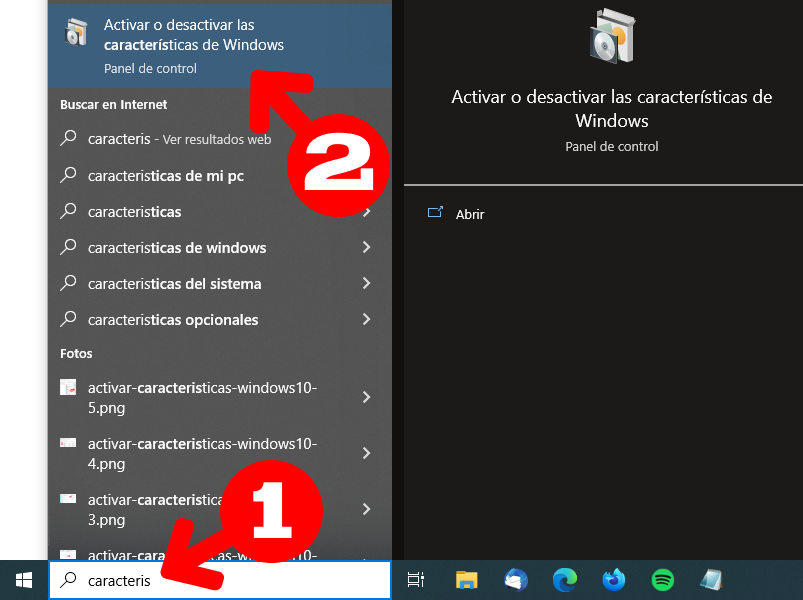
Task: Expand 'caracteristicas opcionales' arrow
Action: (367, 319)
